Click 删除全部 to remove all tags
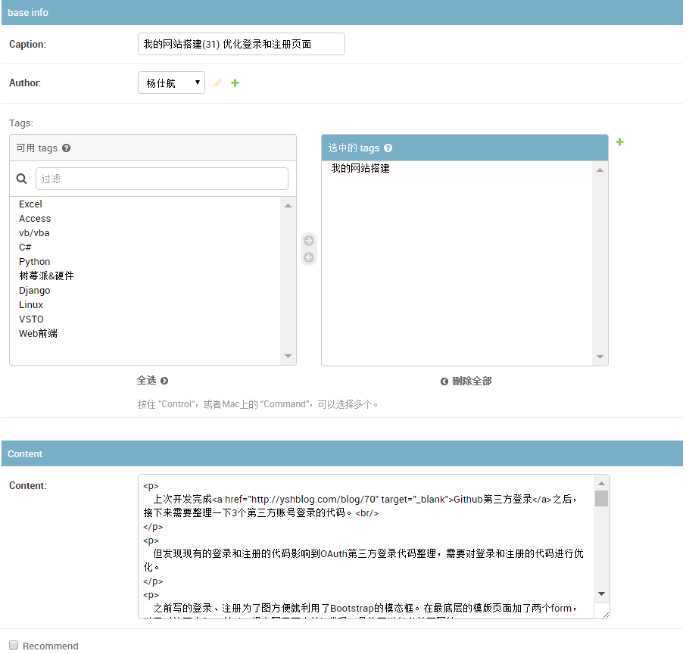The image size is (689, 654). 466,381
